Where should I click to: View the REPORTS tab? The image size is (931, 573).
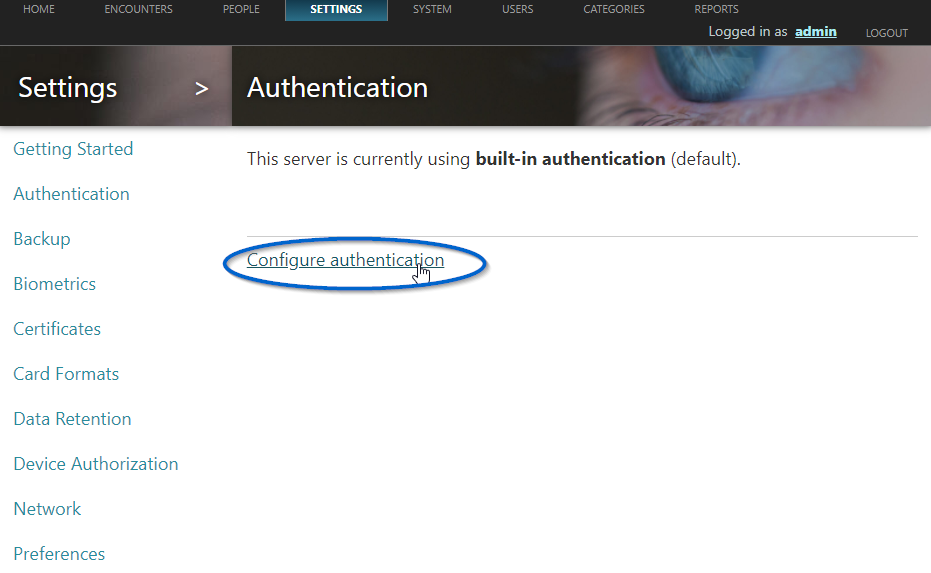[x=716, y=10]
